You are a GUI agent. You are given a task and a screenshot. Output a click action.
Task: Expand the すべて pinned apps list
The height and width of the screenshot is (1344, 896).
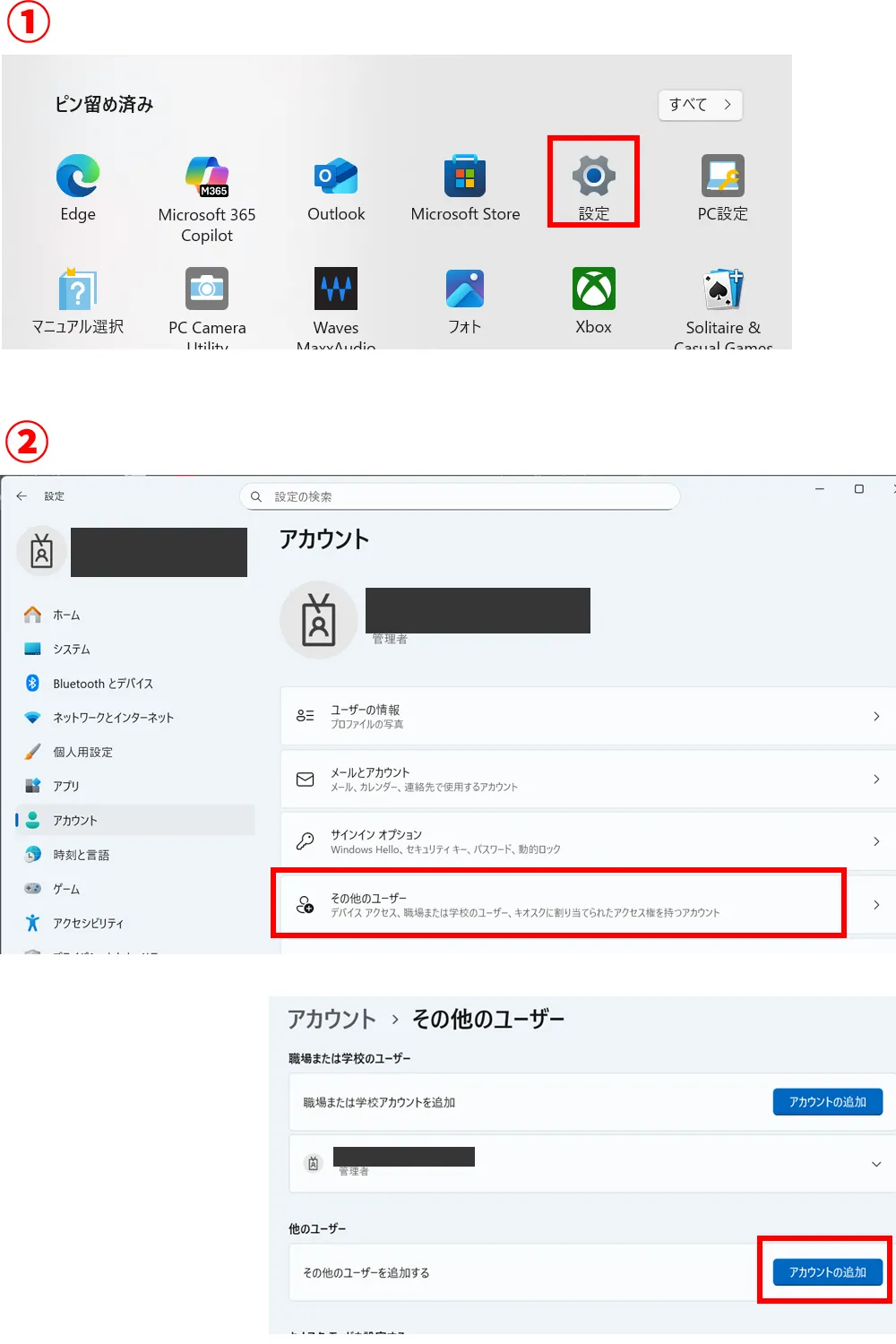pos(700,105)
